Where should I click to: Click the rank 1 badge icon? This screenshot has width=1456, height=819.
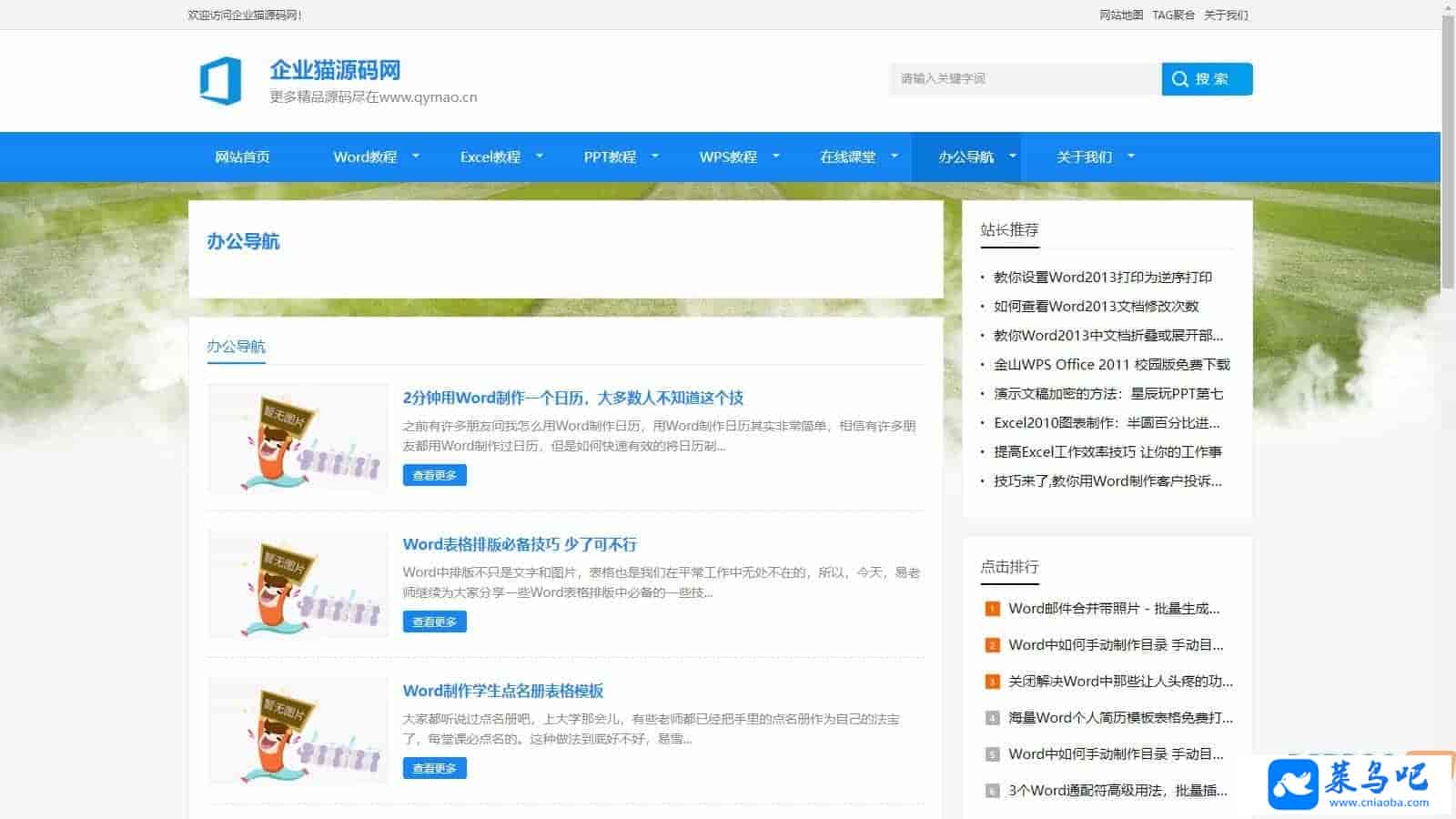point(992,609)
